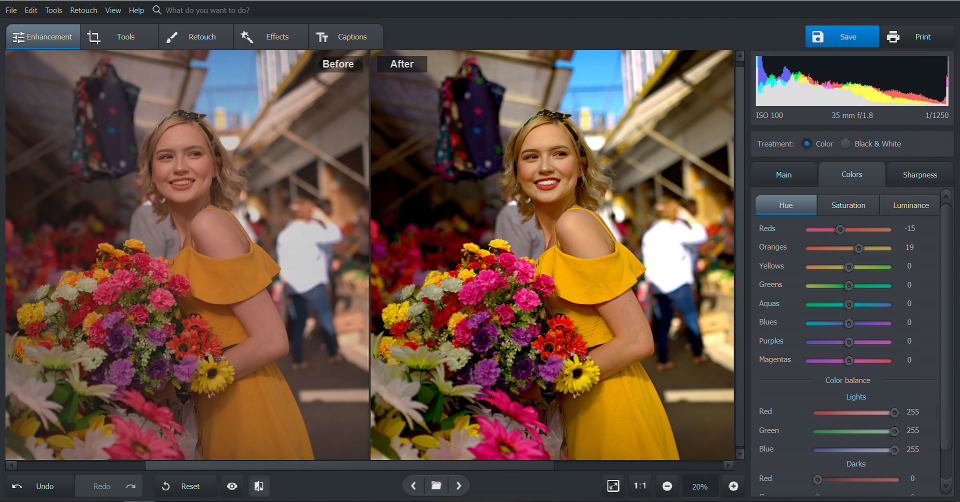The height and width of the screenshot is (502, 960).
Task: Open the Effects toolbar tab
Action: tap(266, 37)
